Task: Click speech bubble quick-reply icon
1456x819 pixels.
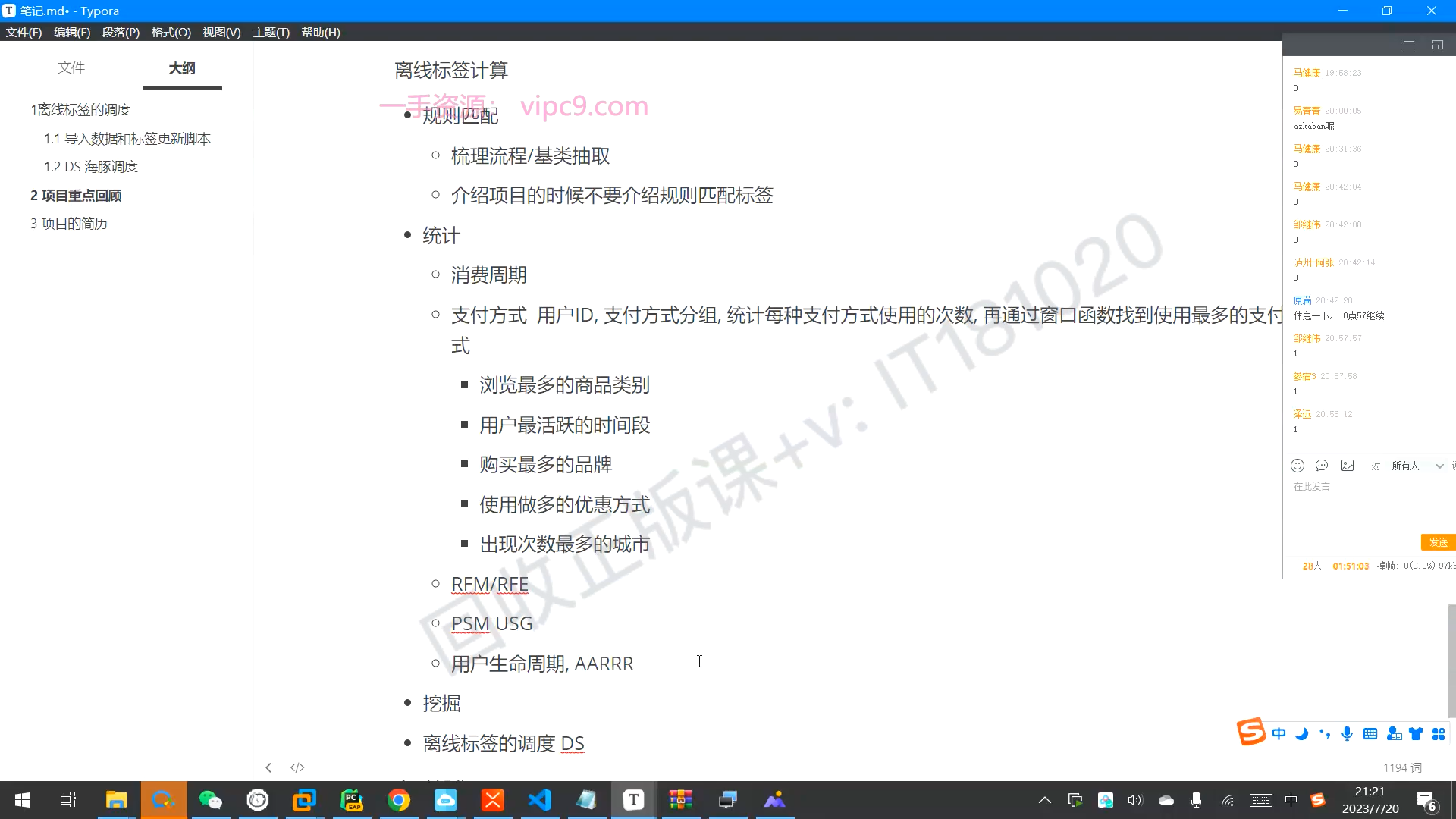Action: pyautogui.click(x=1322, y=466)
